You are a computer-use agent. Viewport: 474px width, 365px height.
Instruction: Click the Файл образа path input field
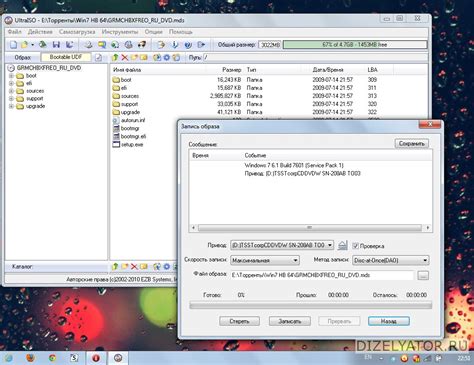pyautogui.click(x=322, y=275)
